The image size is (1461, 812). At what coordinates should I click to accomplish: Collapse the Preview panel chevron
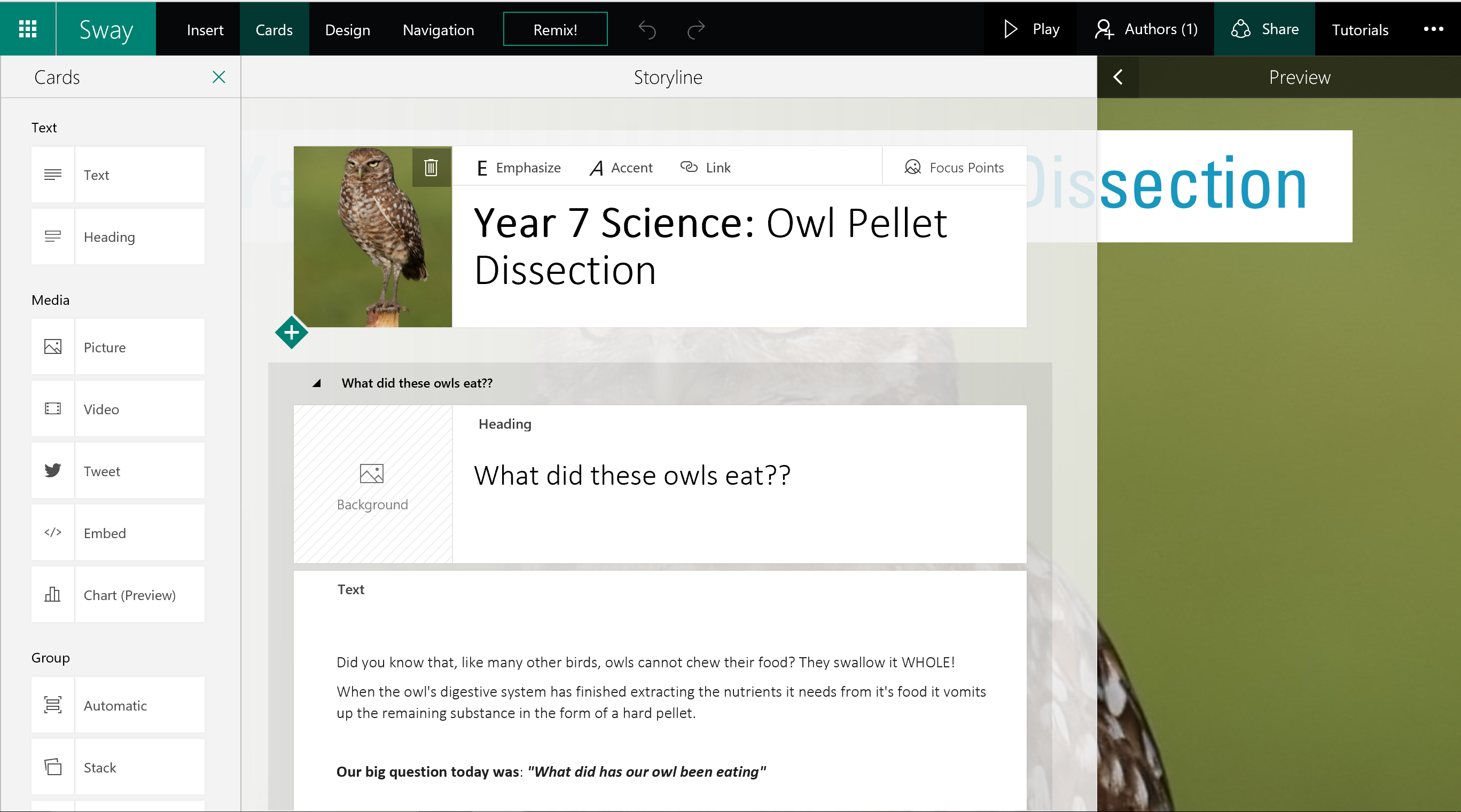click(x=1118, y=77)
